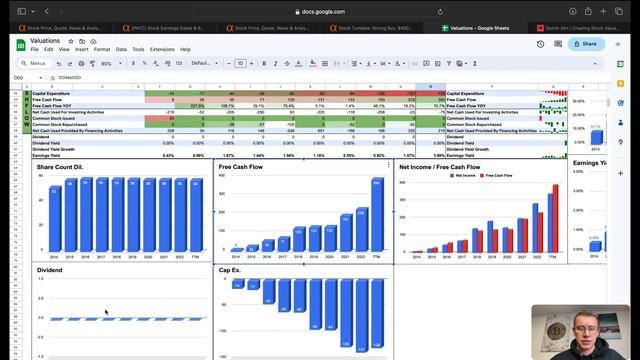The image size is (640, 360).
Task: Format as percent icon
Action: point(144,64)
